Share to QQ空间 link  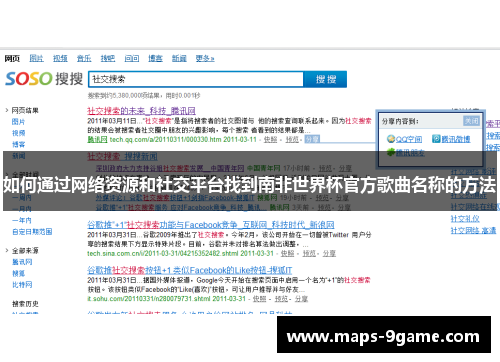(x=409, y=139)
